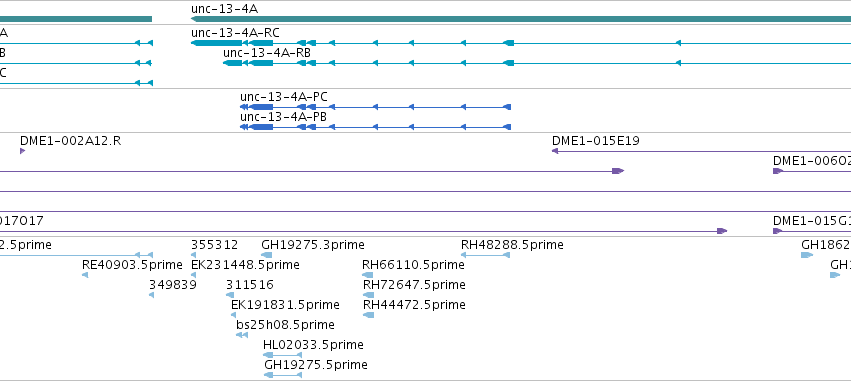Image resolution: width=851 pixels, height=381 pixels.
Task: Click the GH19275.3prime EST label
Action: coord(313,245)
